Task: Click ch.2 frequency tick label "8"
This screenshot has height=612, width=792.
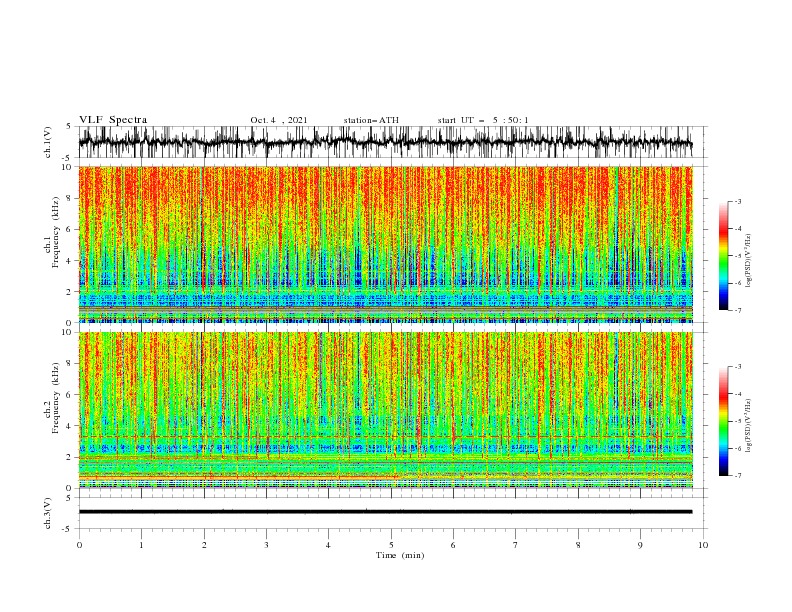Action: tap(70, 363)
